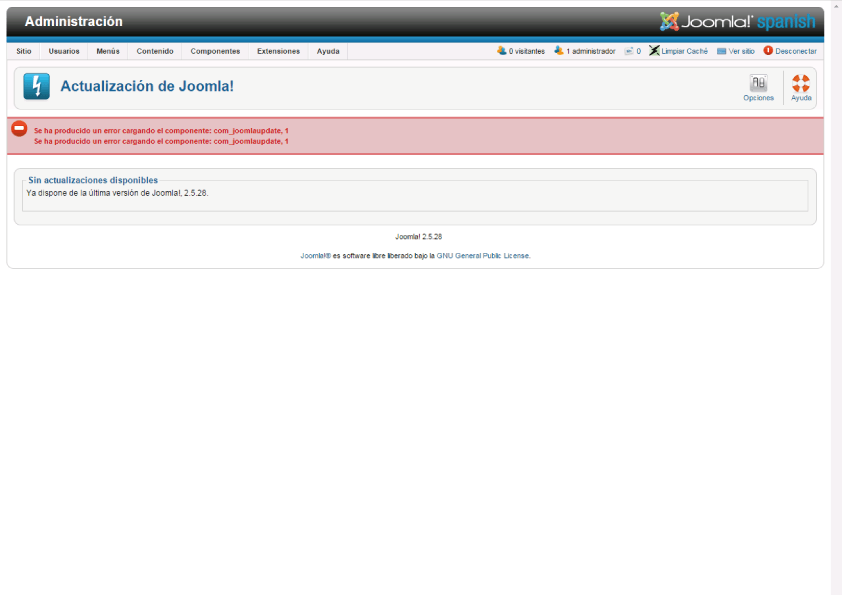
Task: Click the vertical page scrollbar
Action: tap(837, 298)
